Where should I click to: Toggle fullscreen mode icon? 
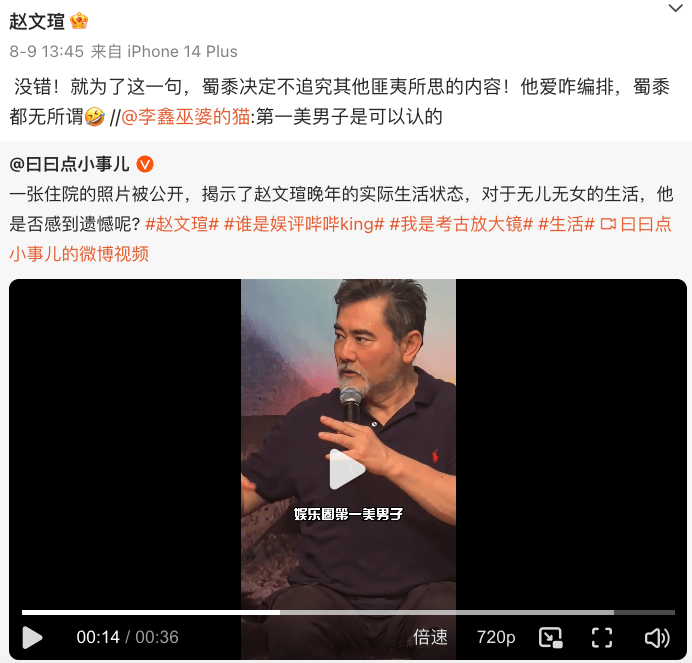click(x=602, y=637)
